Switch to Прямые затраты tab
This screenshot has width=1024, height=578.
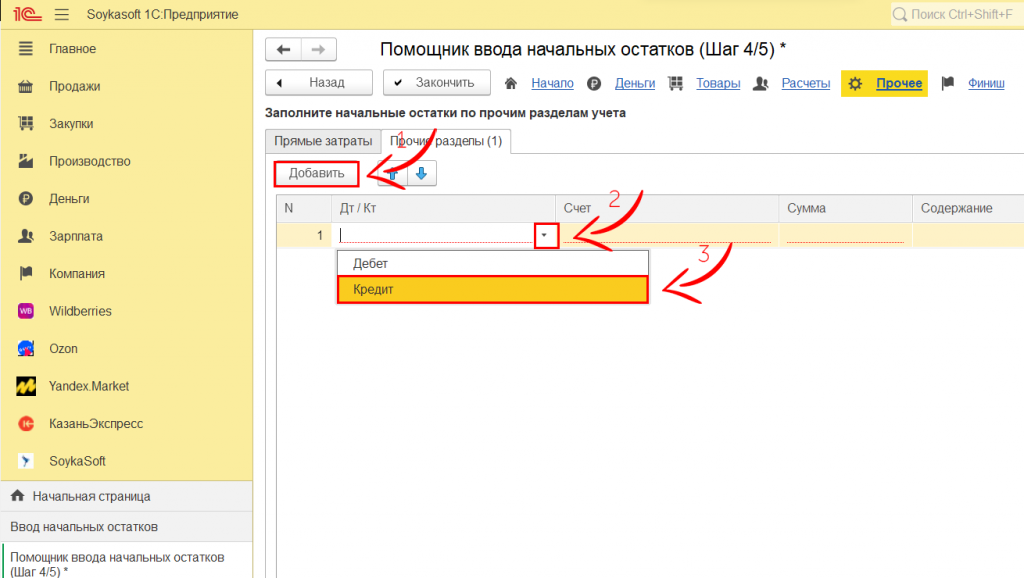pyautogui.click(x=322, y=142)
